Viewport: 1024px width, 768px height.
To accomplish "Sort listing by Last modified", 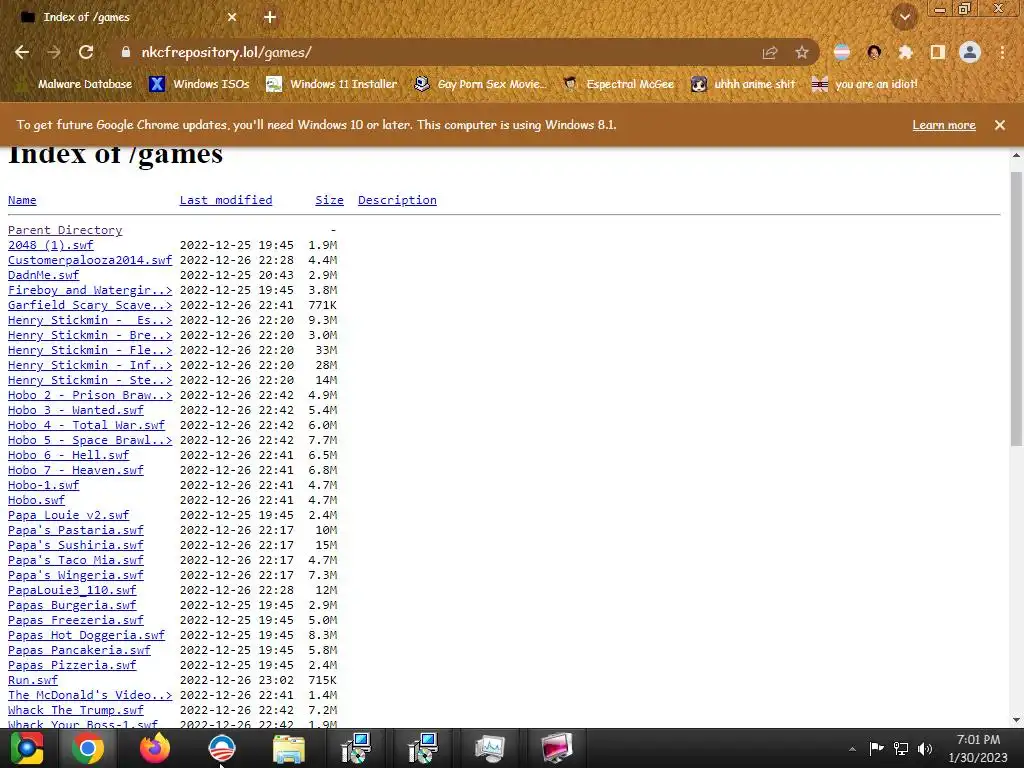I will click(226, 200).
